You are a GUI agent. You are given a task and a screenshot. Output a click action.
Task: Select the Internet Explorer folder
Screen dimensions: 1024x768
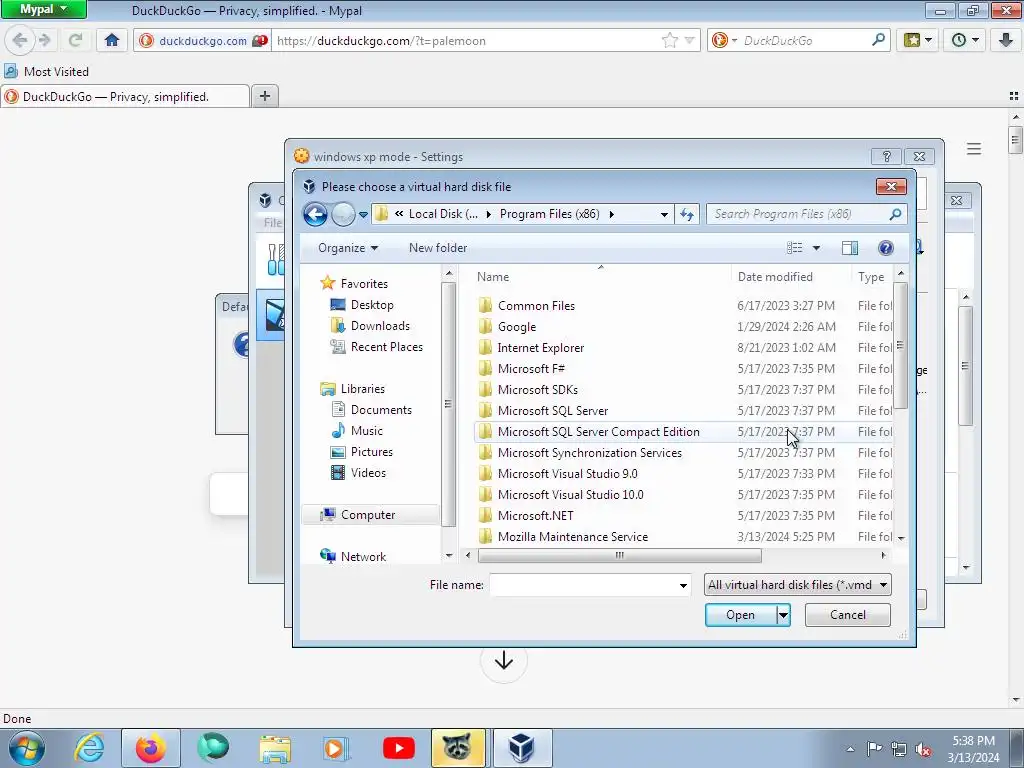pos(540,347)
